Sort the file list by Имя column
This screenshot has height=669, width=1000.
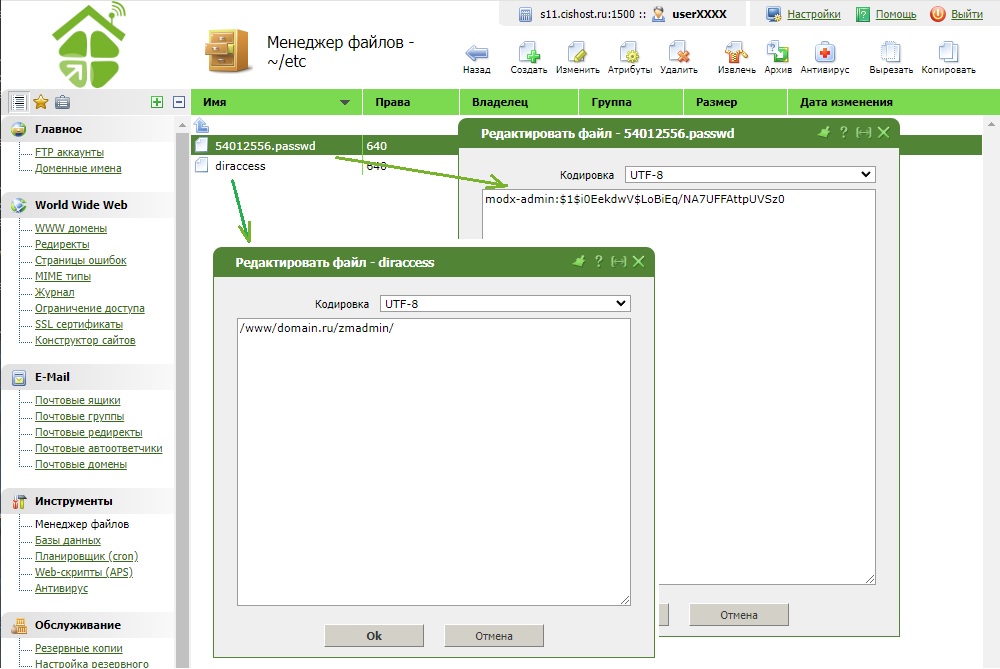[275, 102]
